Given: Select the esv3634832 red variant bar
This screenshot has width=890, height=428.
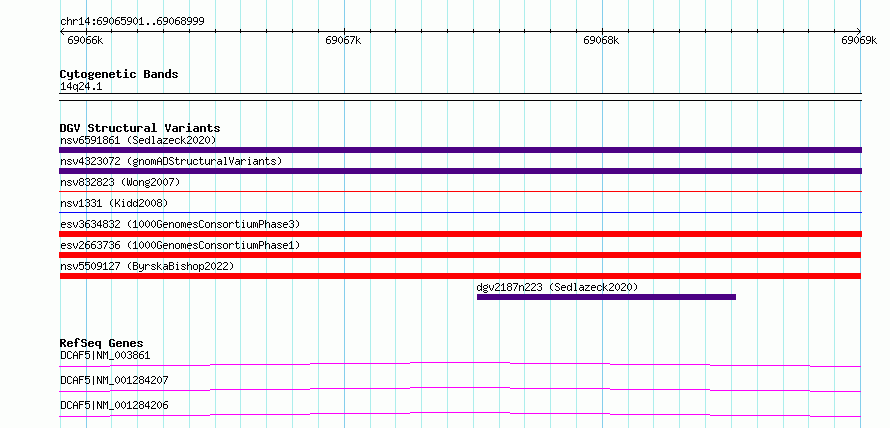Looking at the screenshot, I should pos(460,234).
